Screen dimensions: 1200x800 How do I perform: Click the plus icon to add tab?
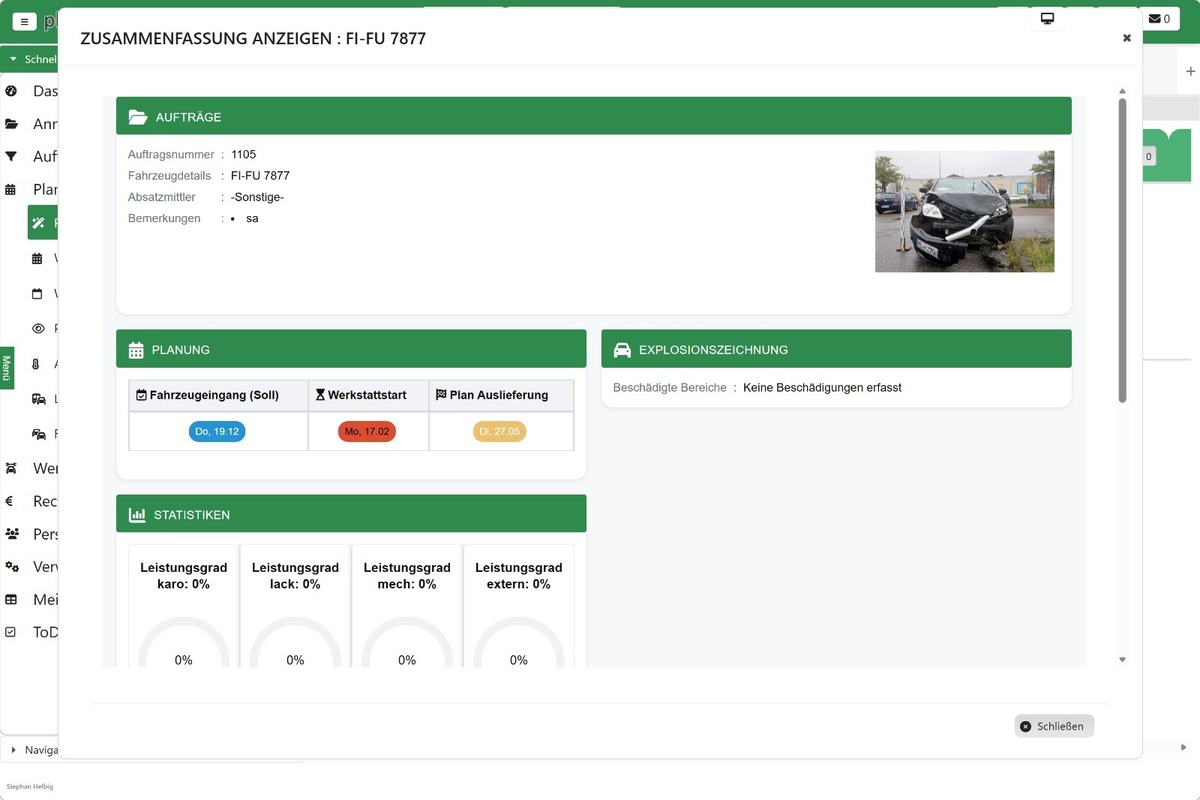click(1190, 72)
